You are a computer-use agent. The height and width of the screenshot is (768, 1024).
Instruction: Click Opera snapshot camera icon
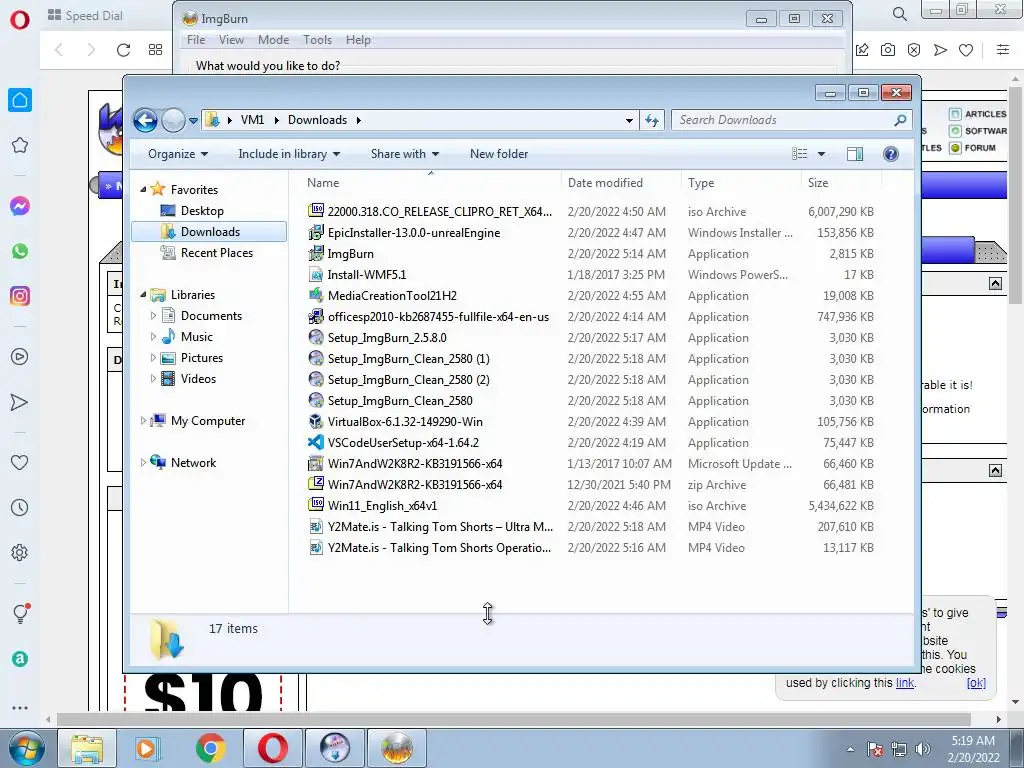click(888, 50)
